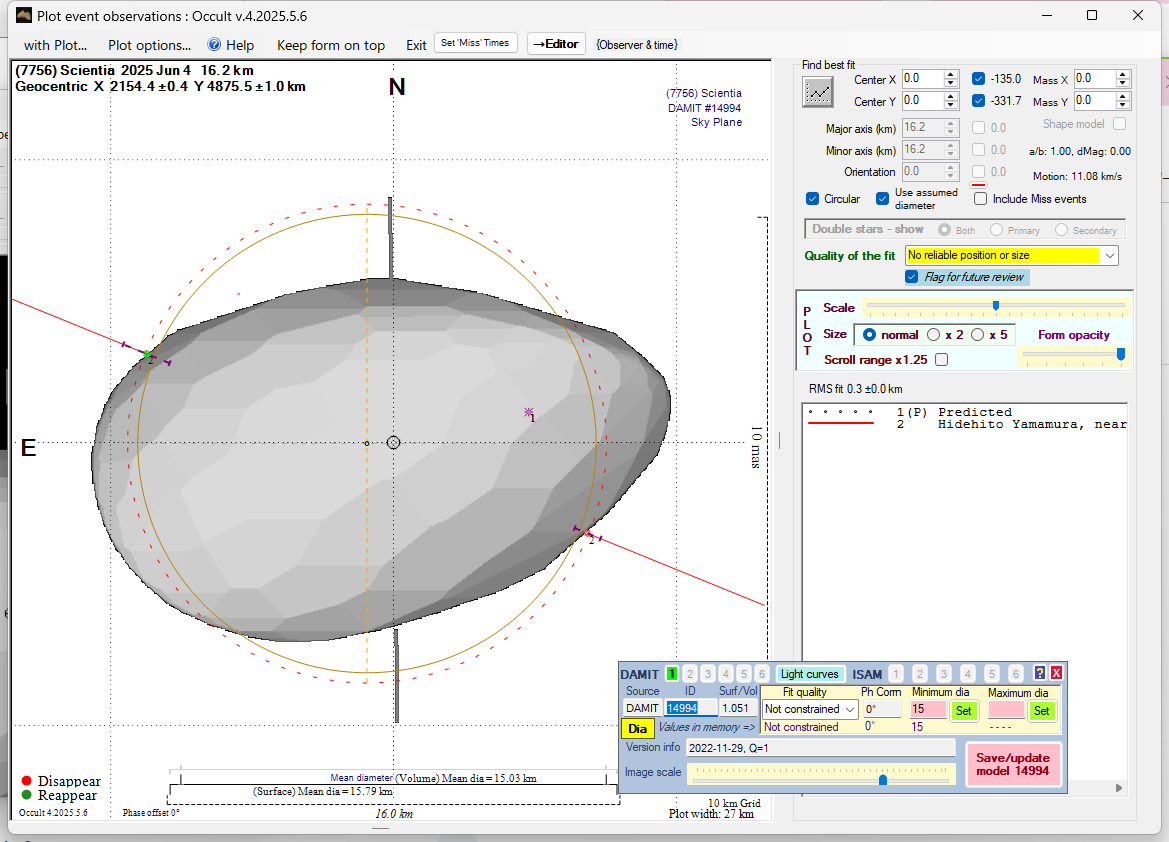Click the Light curves button
1169x842 pixels.
pyautogui.click(x=810, y=674)
